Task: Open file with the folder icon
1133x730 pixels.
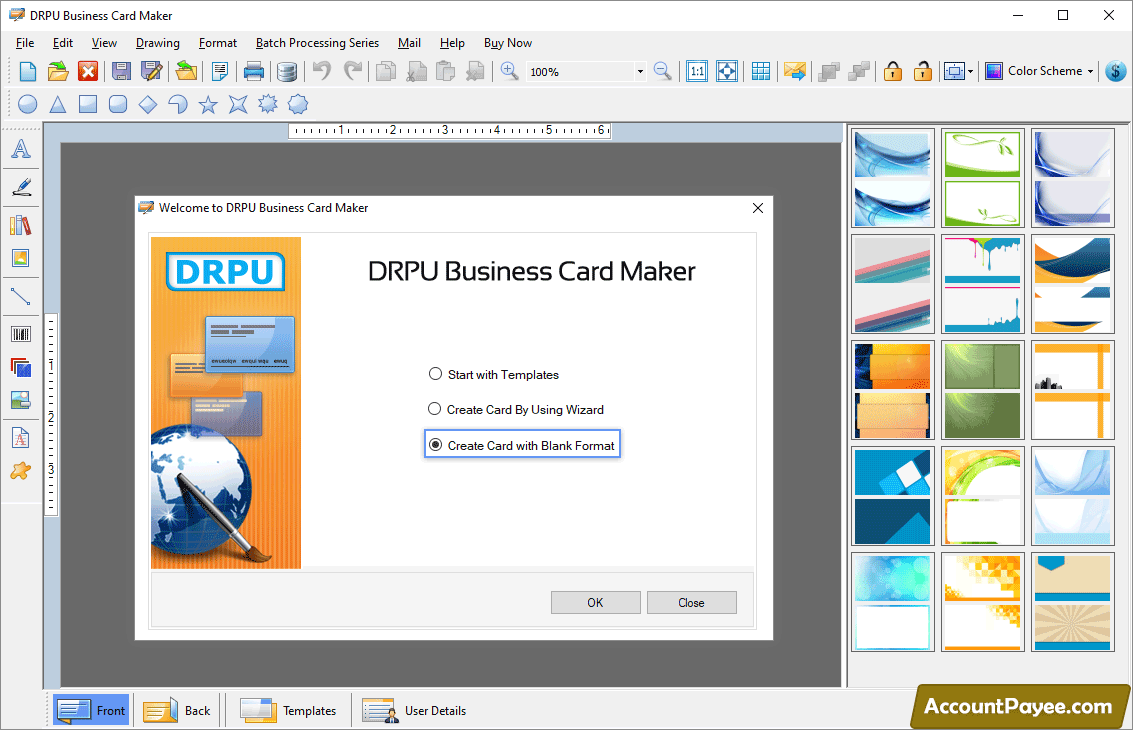Action: tap(58, 71)
